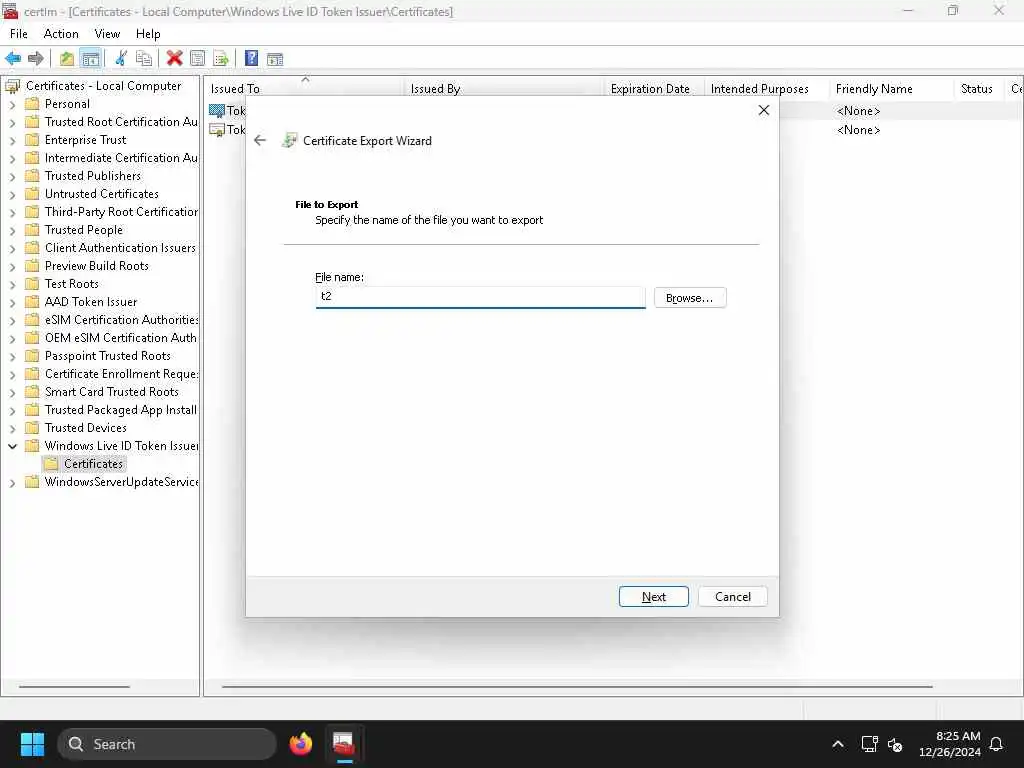1024x768 pixels.
Task: Sort by Issued By column header
Action: tap(502, 89)
